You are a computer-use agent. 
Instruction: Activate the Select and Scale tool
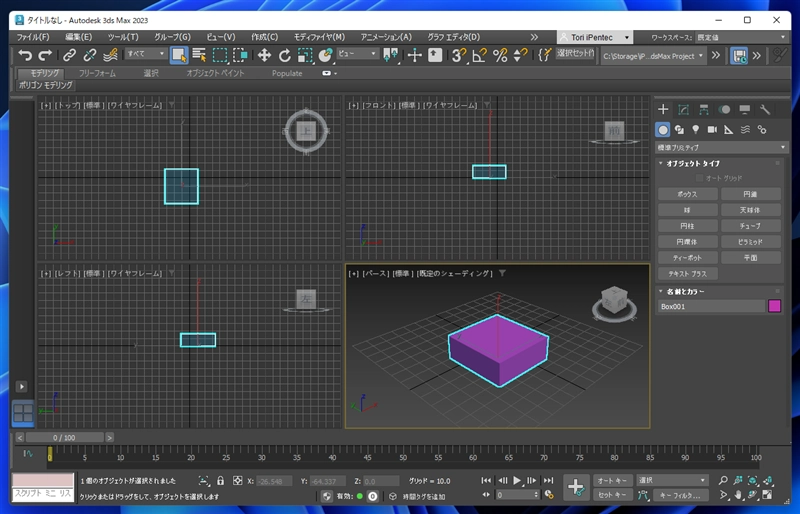pos(305,55)
